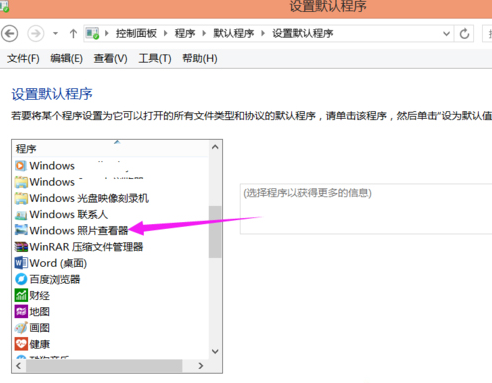
Task: Click the Windows 照片查看器 icon
Action: pos(21,230)
